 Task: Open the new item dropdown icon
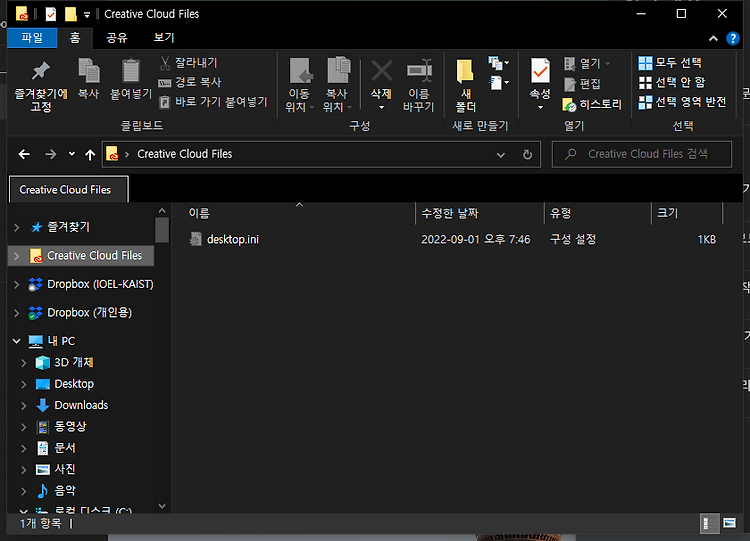[498, 63]
